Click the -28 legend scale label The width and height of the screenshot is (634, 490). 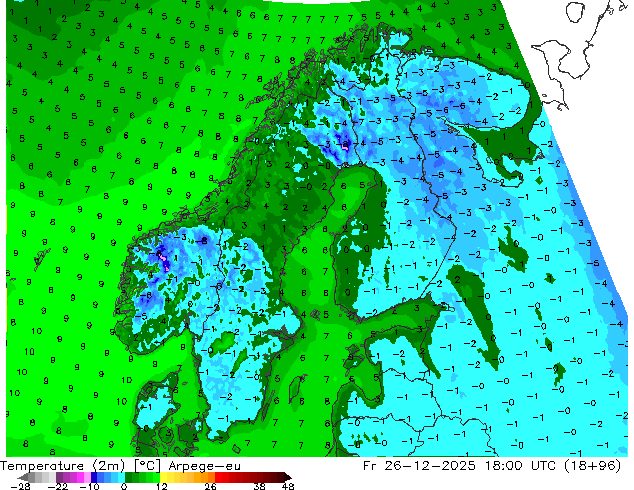click(x=20, y=486)
